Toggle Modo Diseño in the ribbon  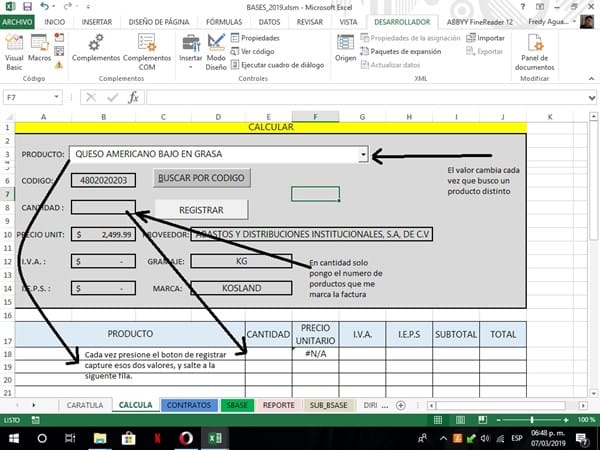tap(216, 50)
